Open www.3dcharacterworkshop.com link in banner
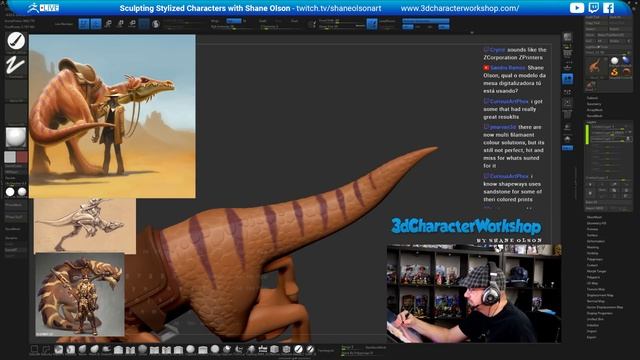The width and height of the screenshot is (640, 360). click(x=460, y=8)
